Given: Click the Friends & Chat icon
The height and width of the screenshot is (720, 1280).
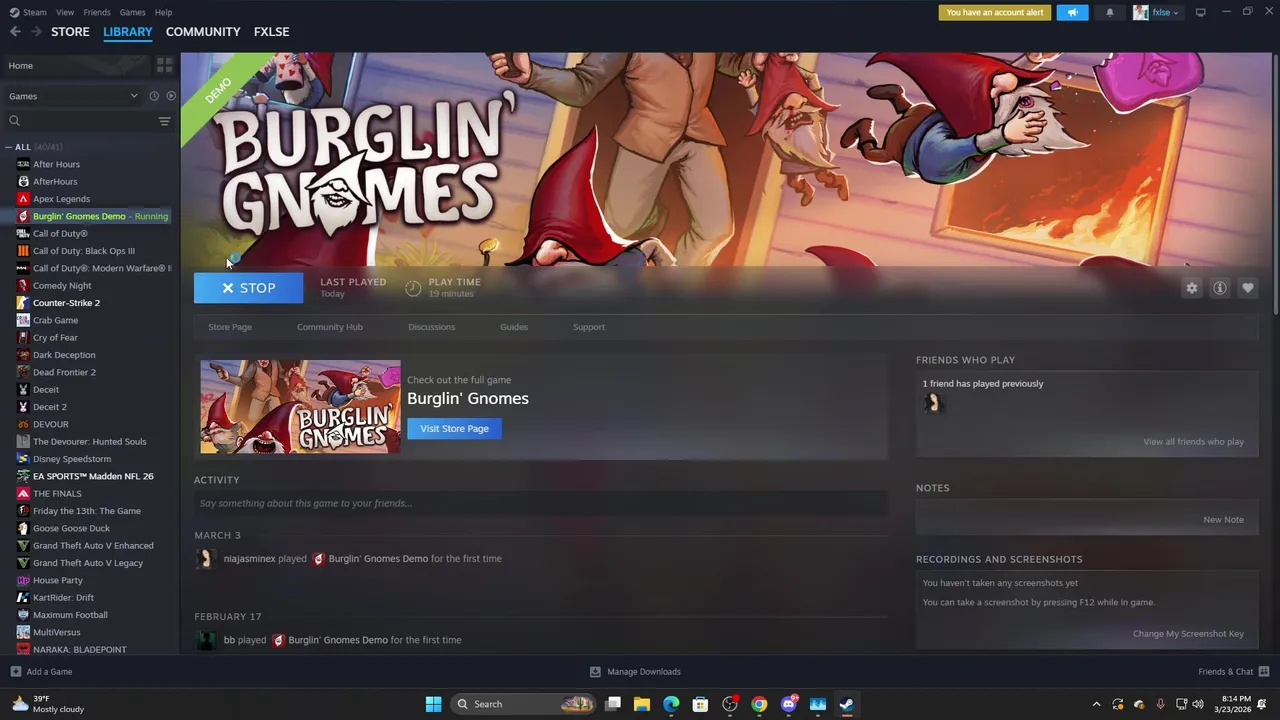Looking at the screenshot, I should [1264, 672].
